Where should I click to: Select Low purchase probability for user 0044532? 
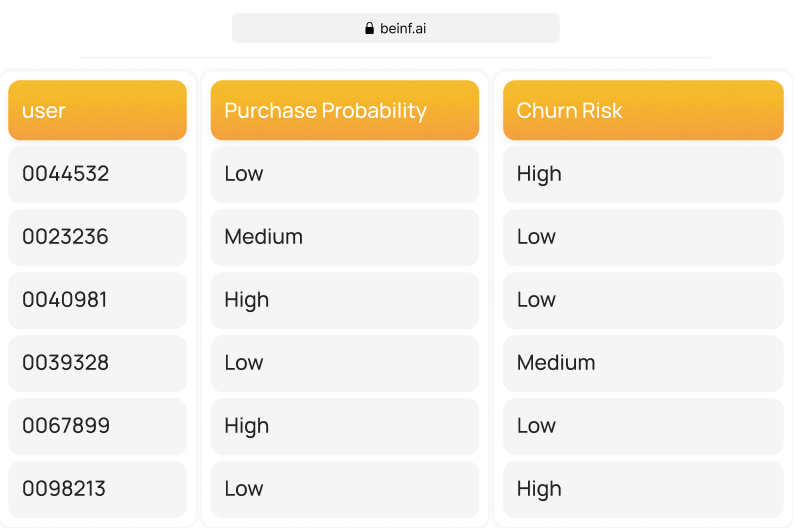(x=345, y=174)
